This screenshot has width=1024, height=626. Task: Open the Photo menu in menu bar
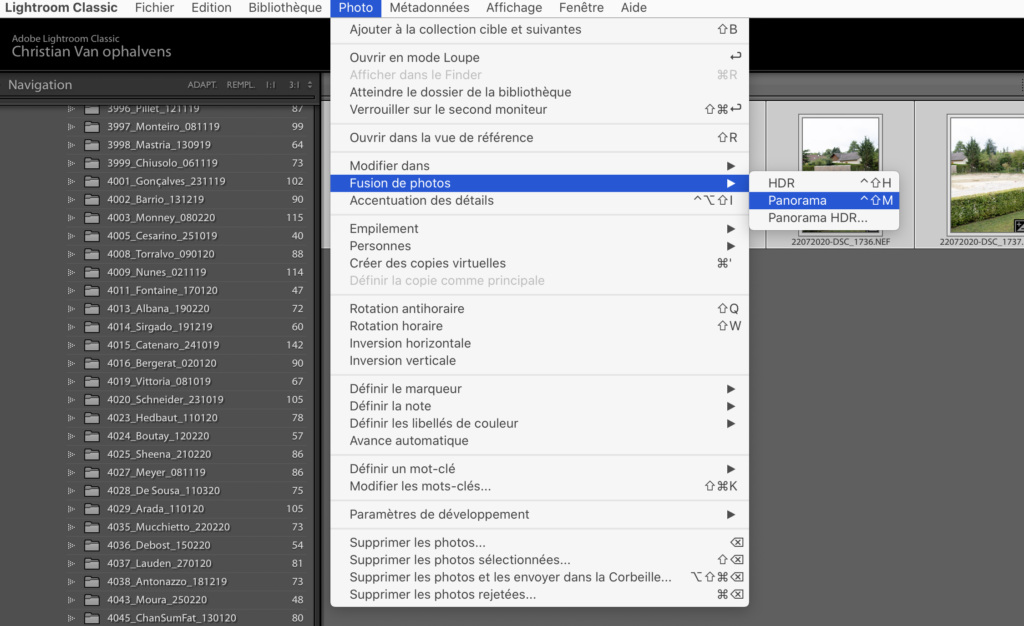tap(356, 8)
